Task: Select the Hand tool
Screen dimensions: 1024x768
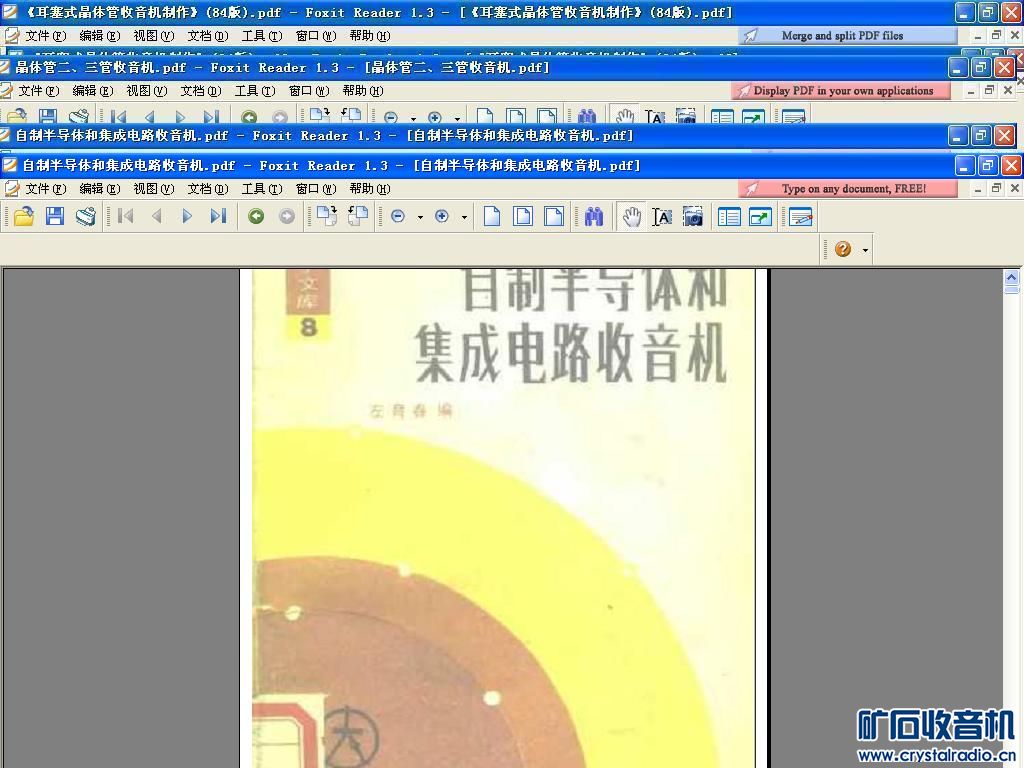Action: coord(632,216)
